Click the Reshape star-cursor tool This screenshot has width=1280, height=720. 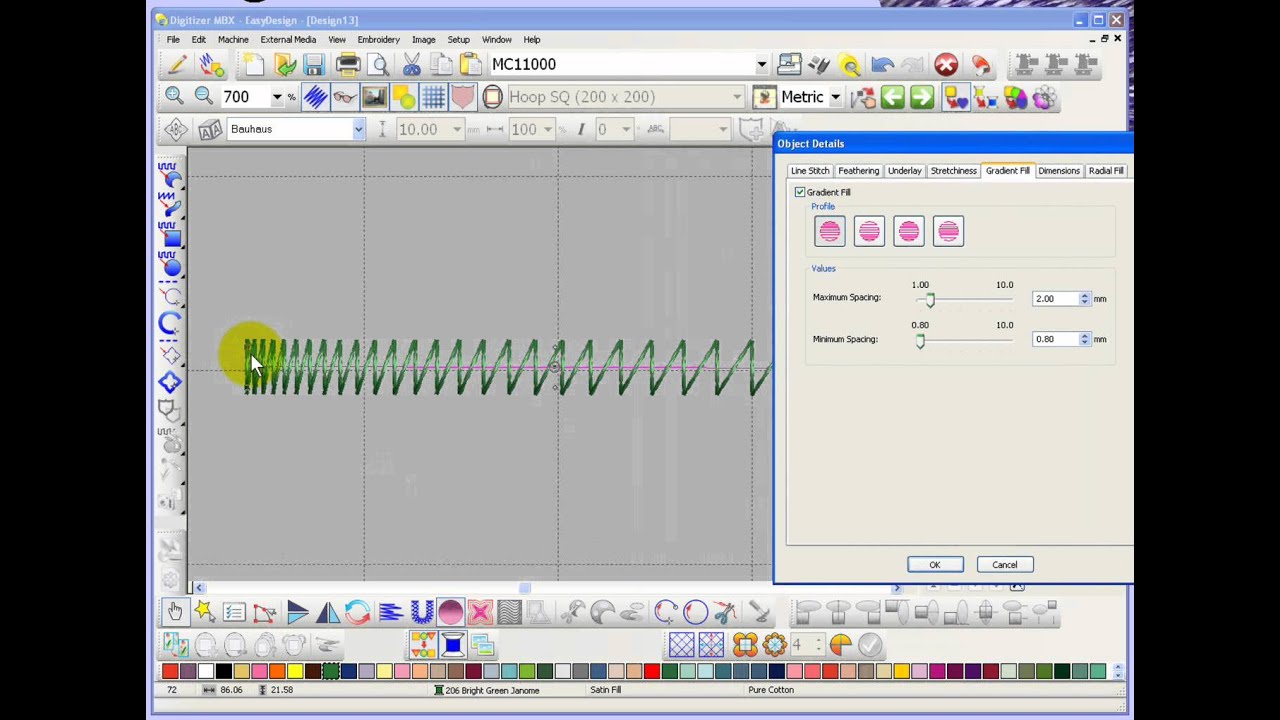click(204, 612)
